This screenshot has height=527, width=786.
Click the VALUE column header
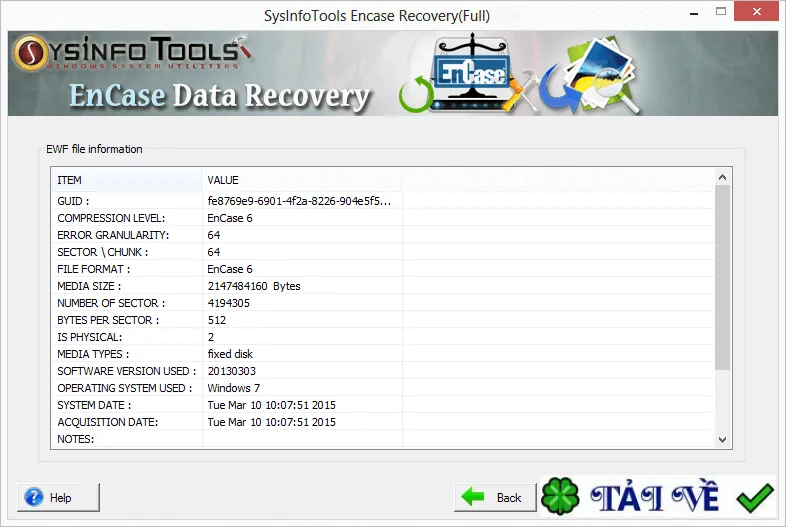coord(301,180)
